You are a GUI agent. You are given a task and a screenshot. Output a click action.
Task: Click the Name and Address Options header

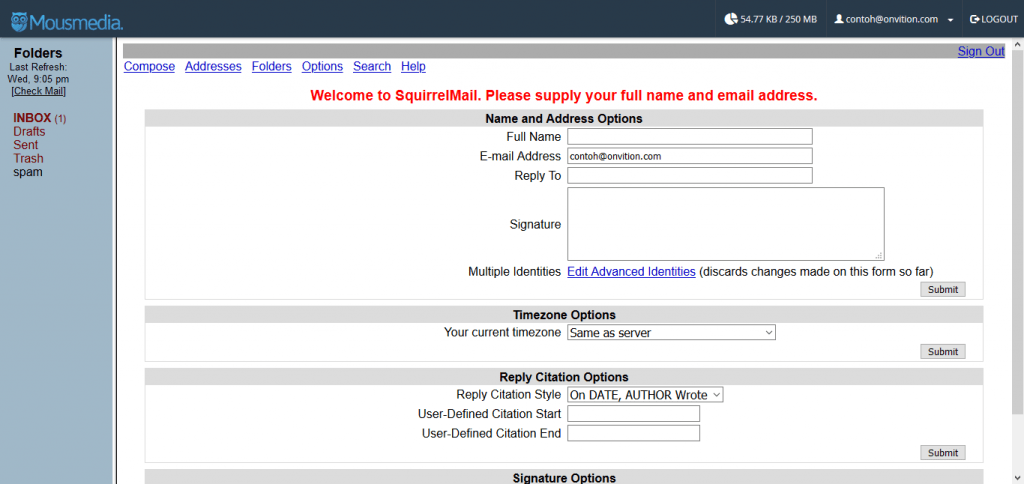(564, 119)
